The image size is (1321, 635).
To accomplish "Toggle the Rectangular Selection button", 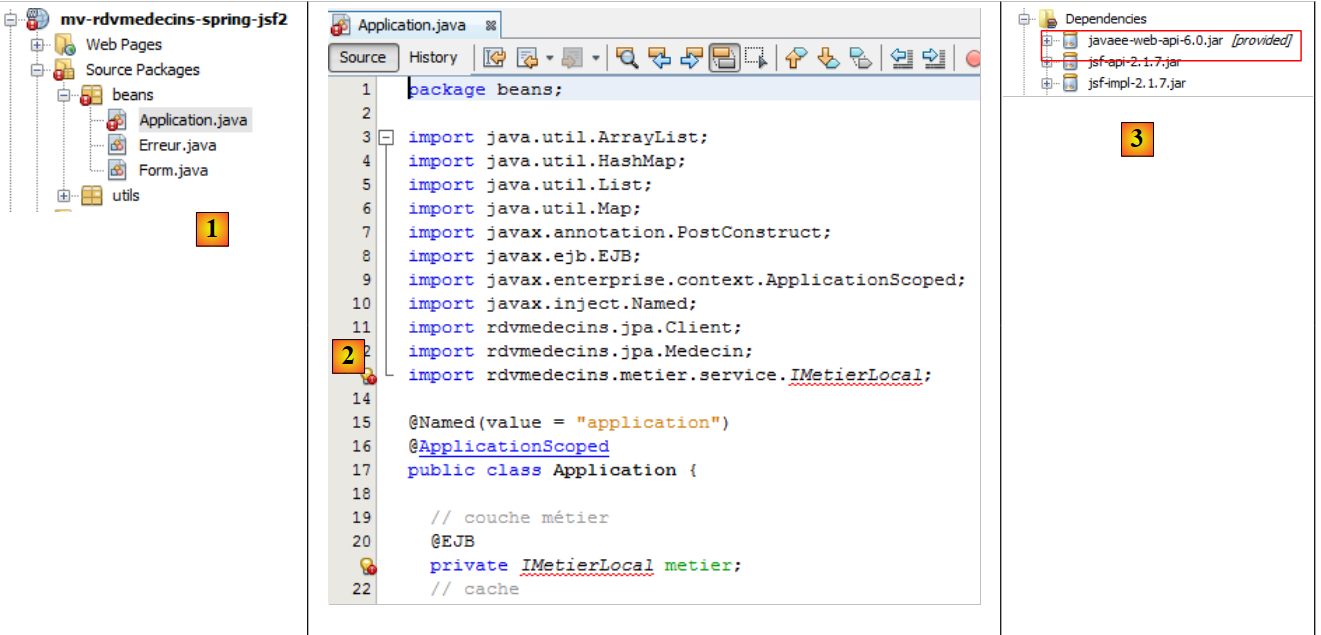I will coord(755,58).
